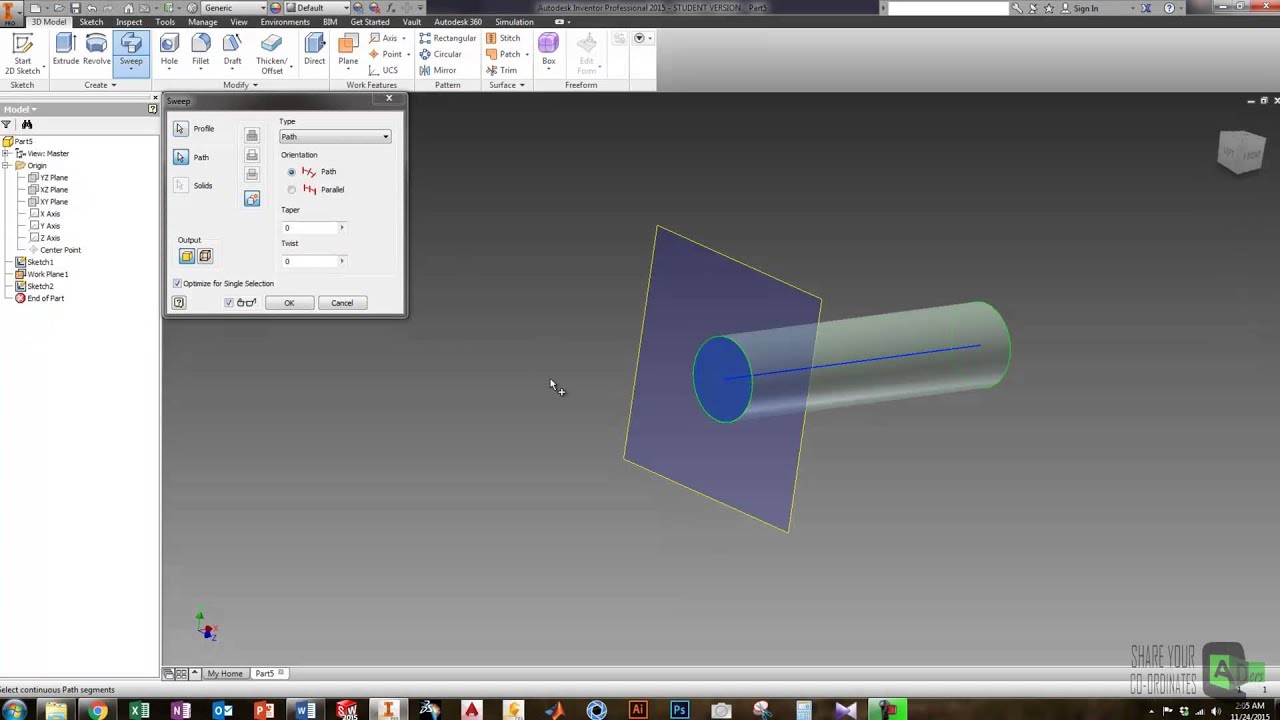Image resolution: width=1280 pixels, height=720 pixels.
Task: Click the Taper value field
Action: 309,228
